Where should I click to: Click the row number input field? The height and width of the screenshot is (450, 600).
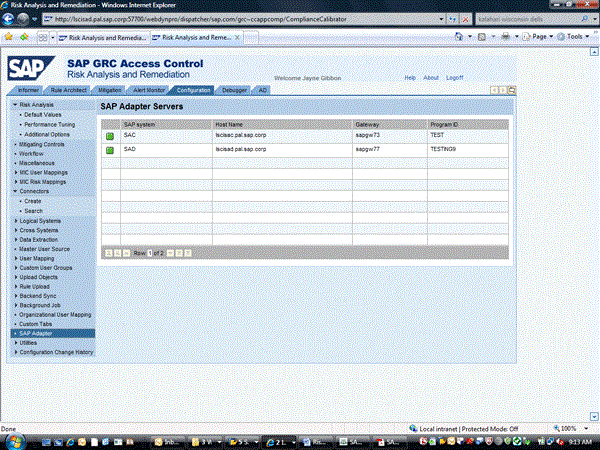point(151,253)
